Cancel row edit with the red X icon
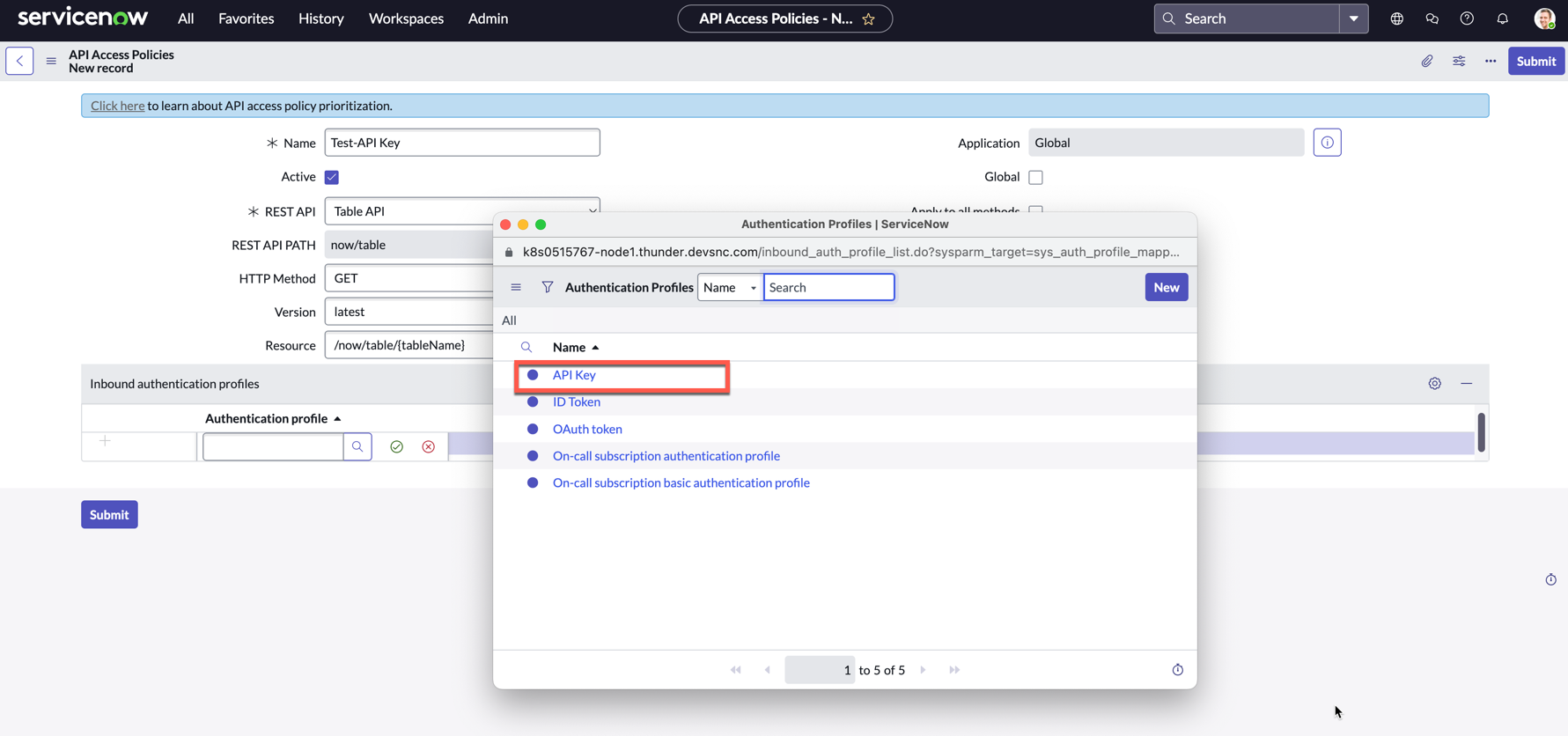The width and height of the screenshot is (1568, 736). pyautogui.click(x=429, y=447)
